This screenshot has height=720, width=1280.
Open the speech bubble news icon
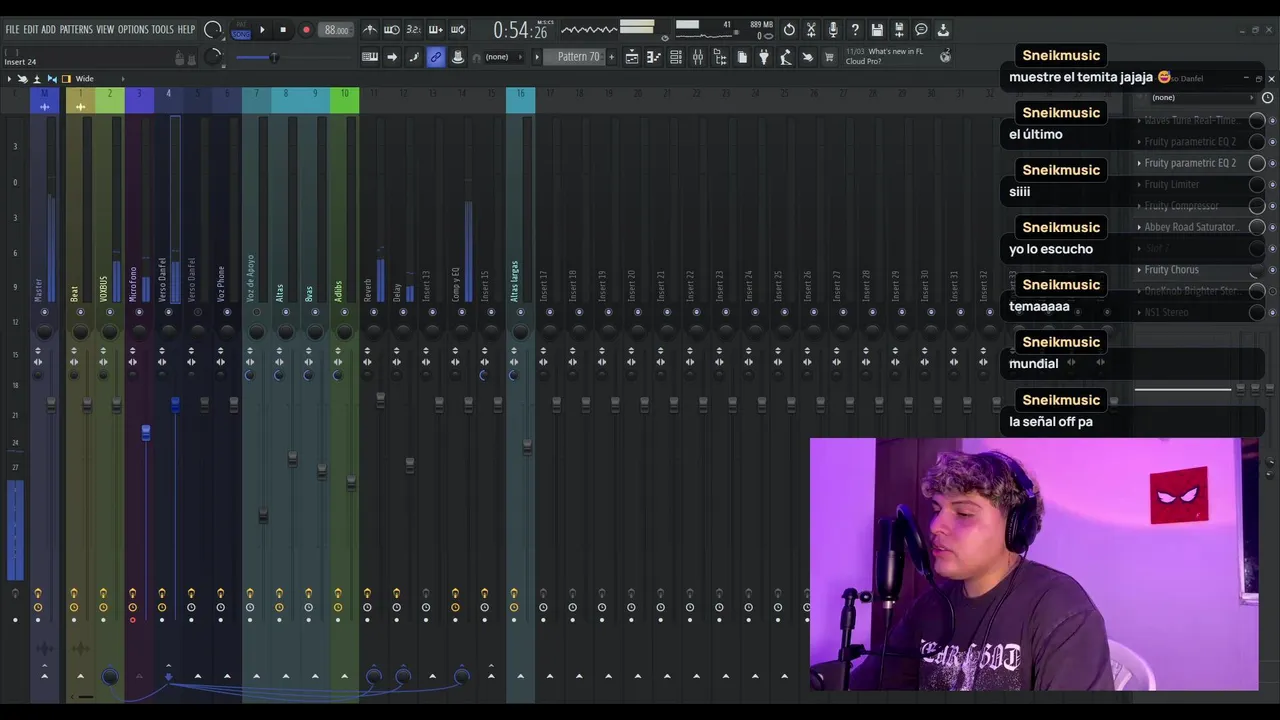coord(921,30)
